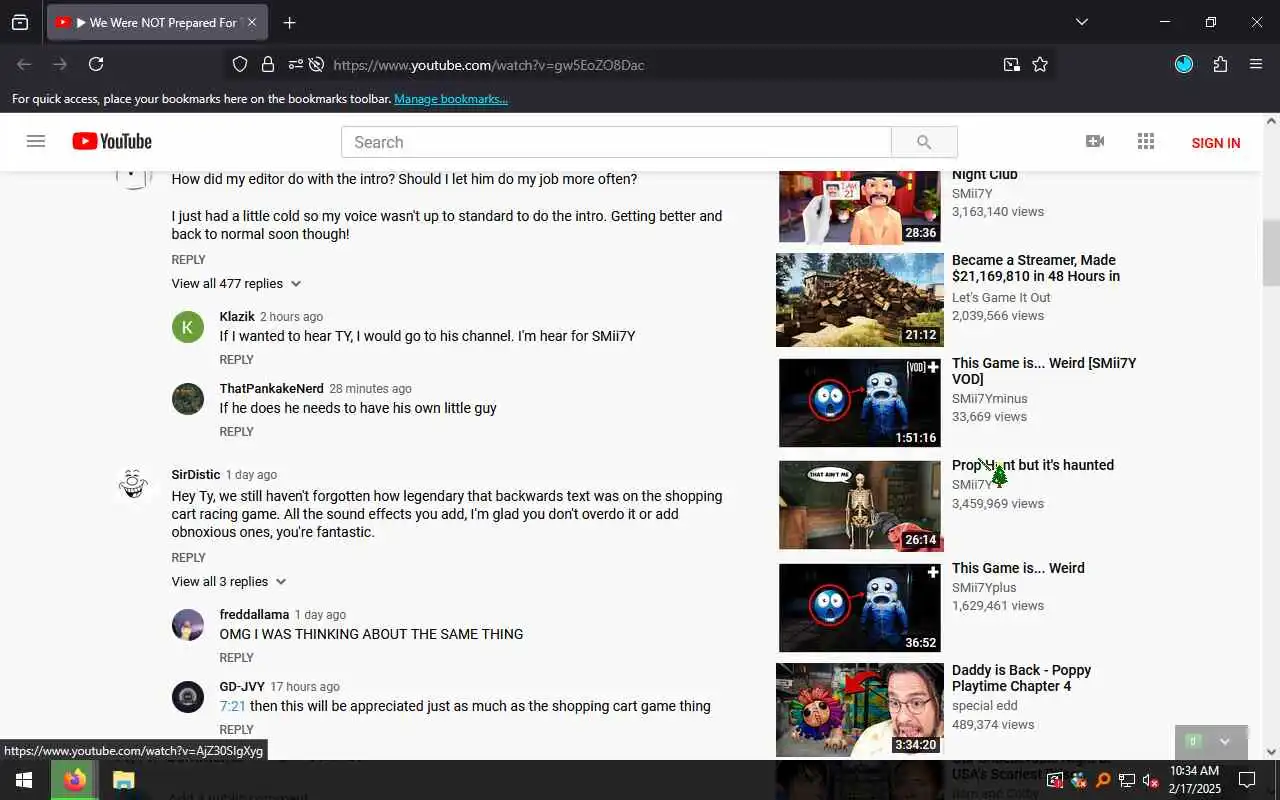Reply to freddallama's comment
The image size is (1280, 800).
click(236, 658)
